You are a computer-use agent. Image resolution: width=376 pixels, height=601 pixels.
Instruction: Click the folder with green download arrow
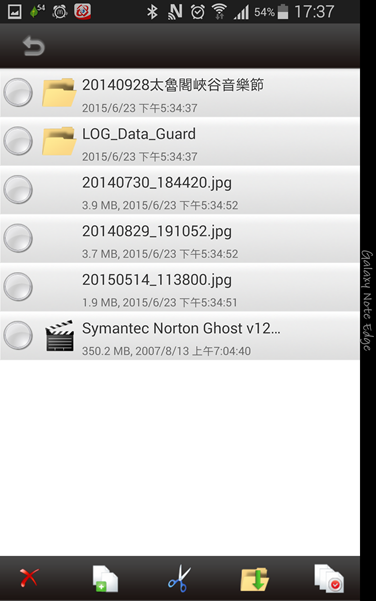pyautogui.click(x=254, y=579)
